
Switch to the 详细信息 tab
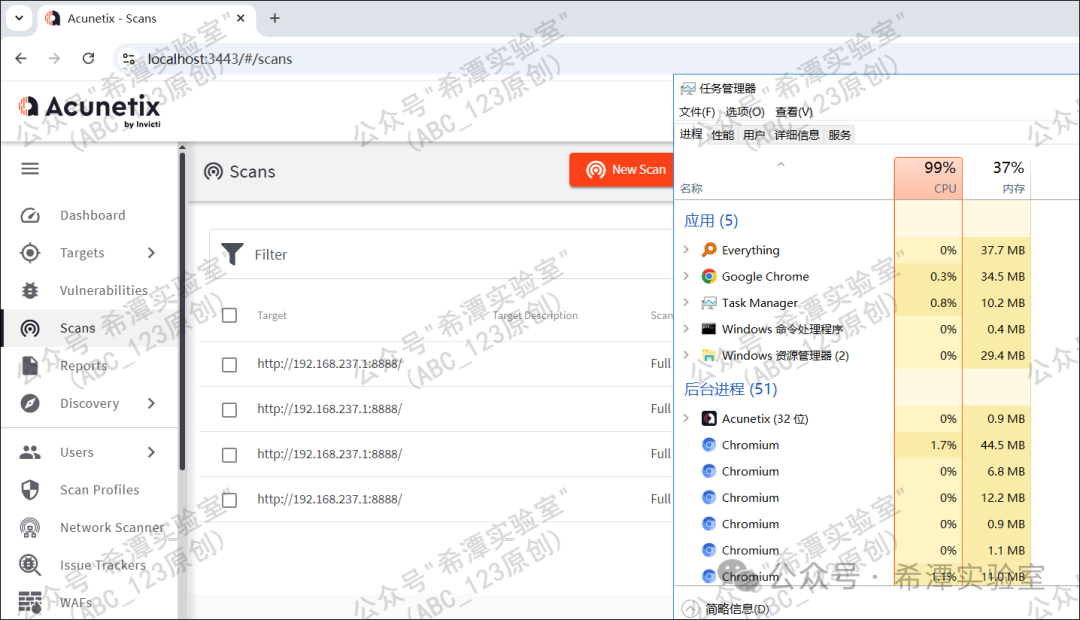click(x=797, y=135)
